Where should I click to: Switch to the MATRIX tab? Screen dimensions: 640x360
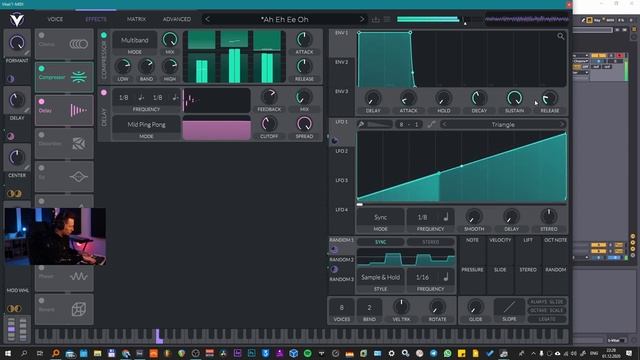point(136,19)
